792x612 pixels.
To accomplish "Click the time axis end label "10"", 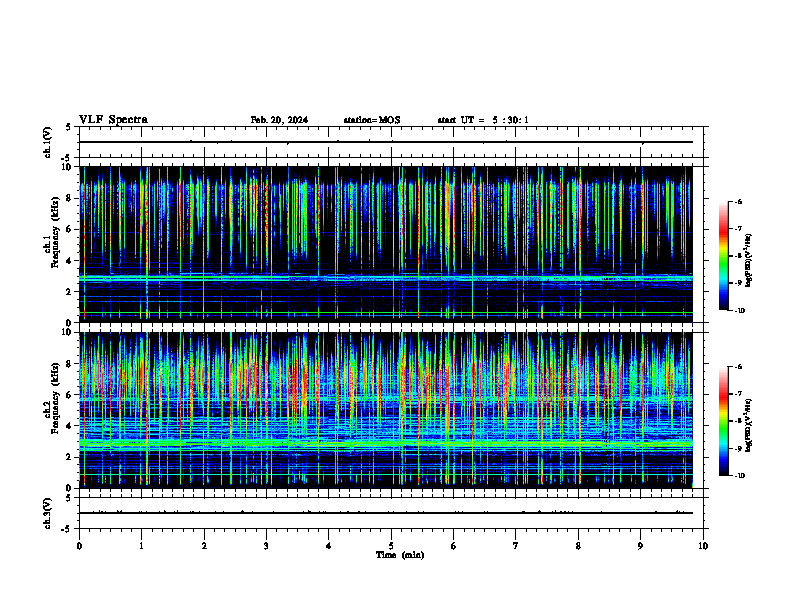I will click(x=703, y=546).
